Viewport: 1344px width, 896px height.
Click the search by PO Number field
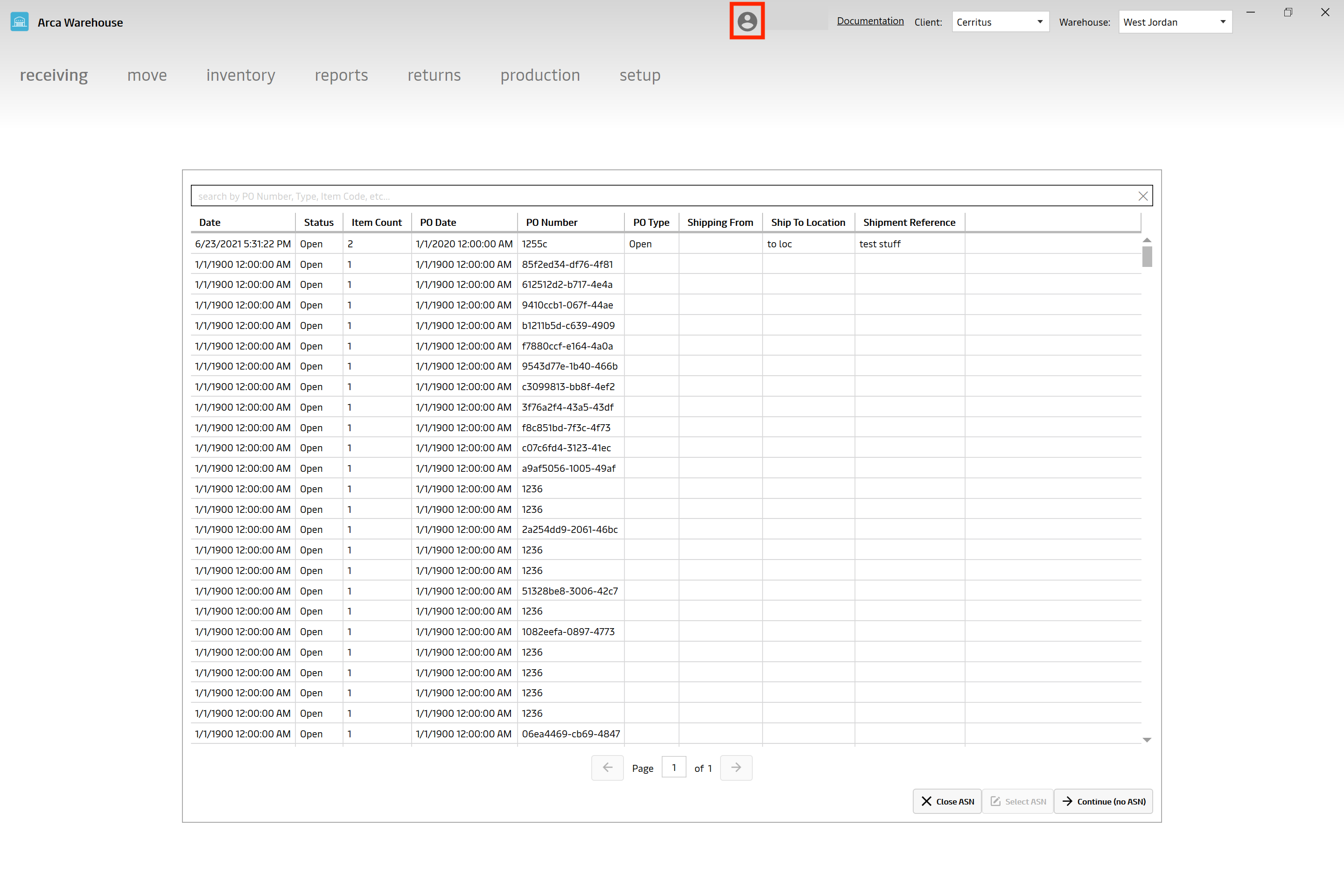tap(672, 195)
